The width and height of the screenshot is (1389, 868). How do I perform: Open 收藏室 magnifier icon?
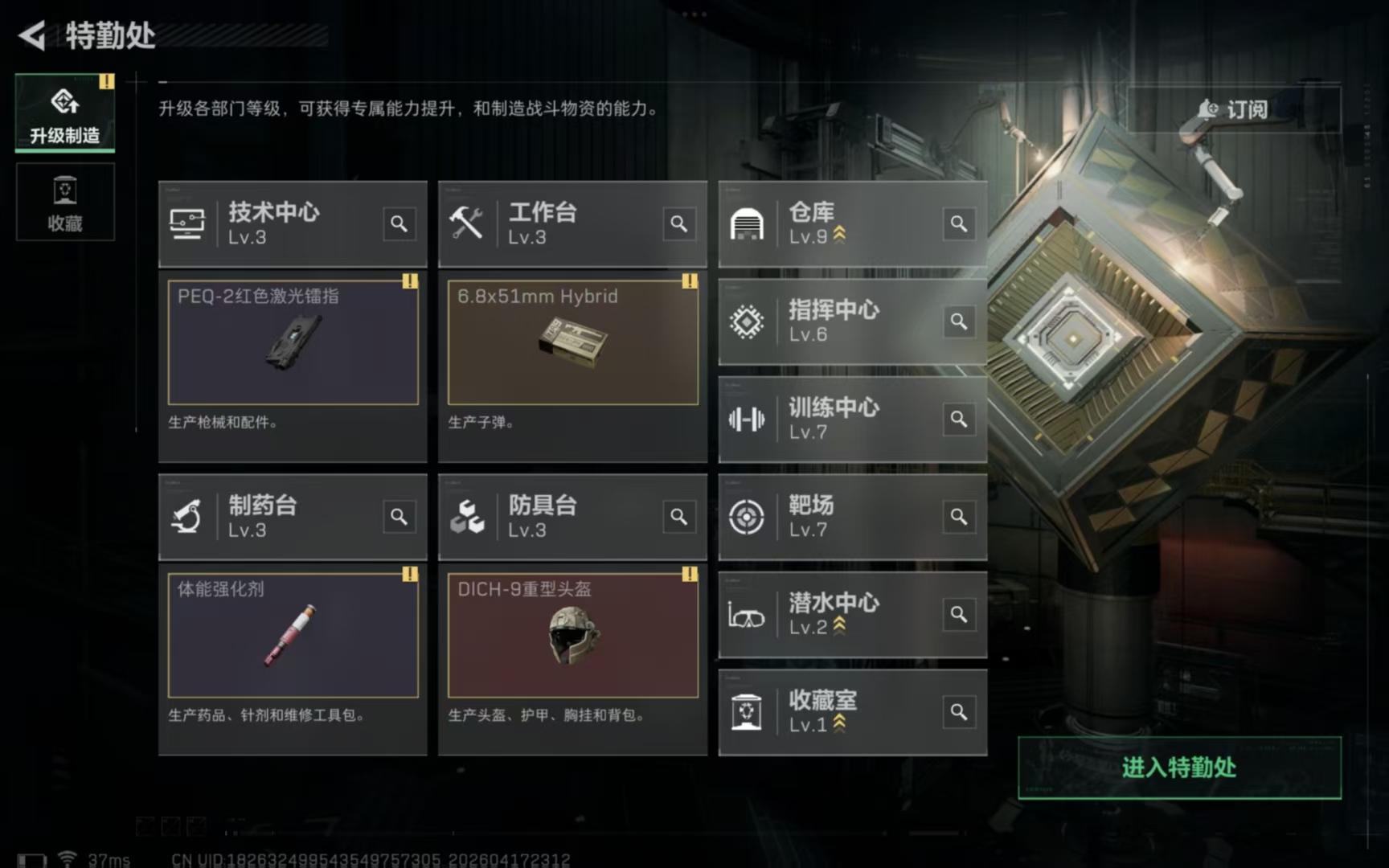958,712
